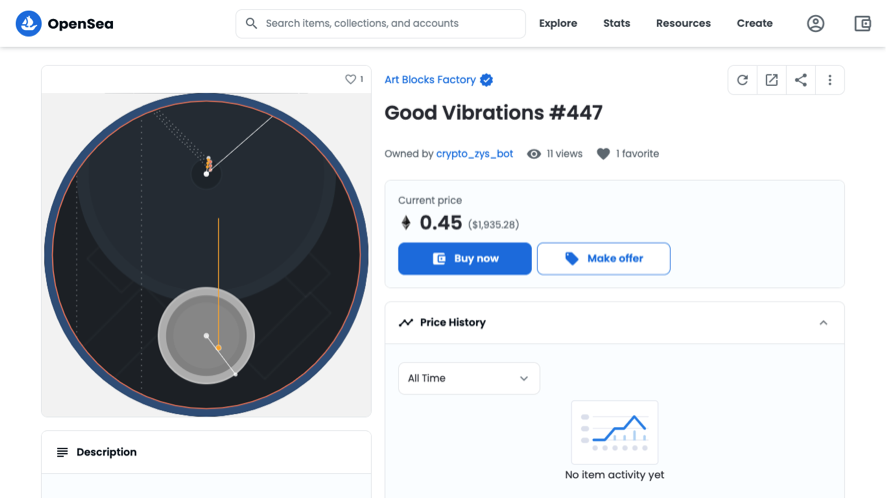The image size is (886, 499).
Task: Open the account profile icon
Action: point(815,24)
